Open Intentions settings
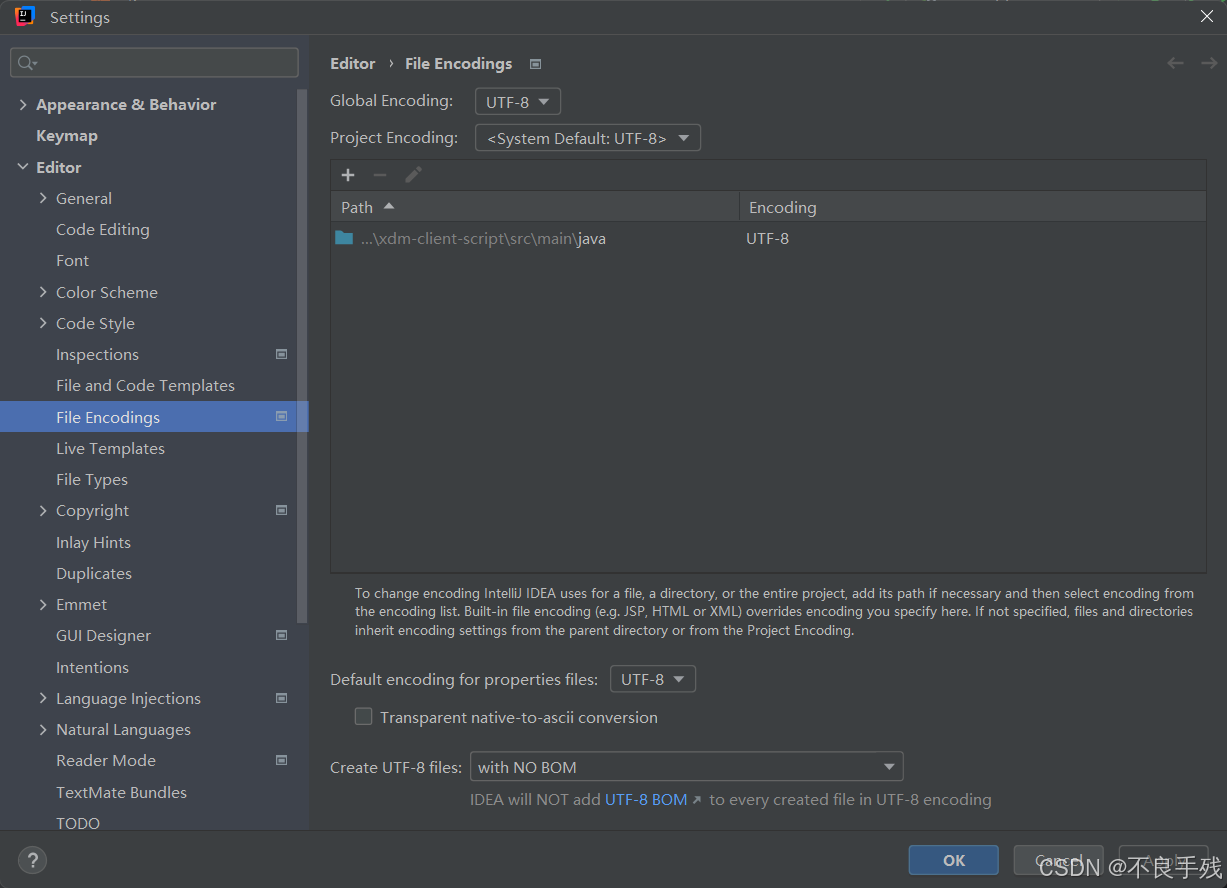1227x888 pixels. coord(92,667)
